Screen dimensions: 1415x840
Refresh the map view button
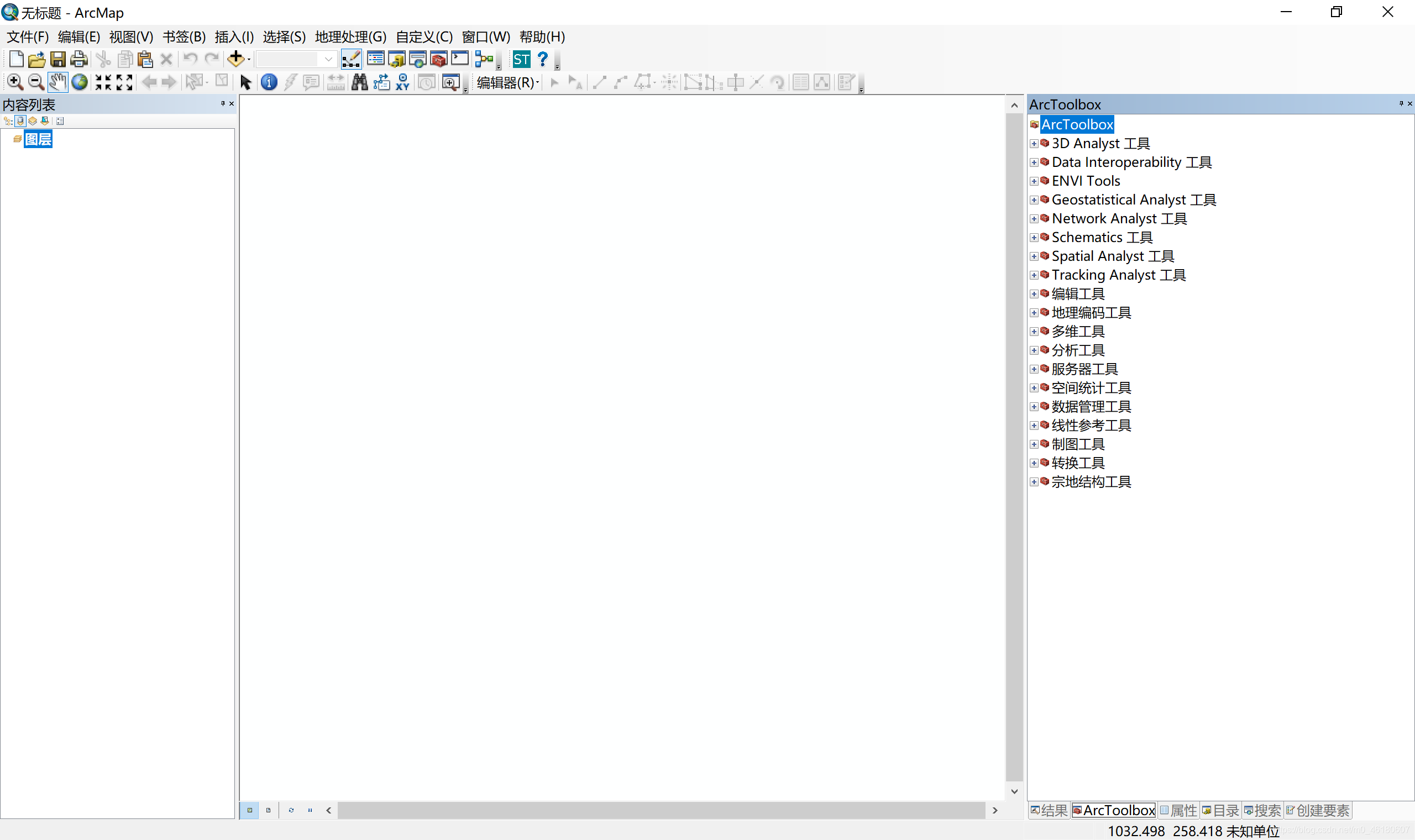(x=291, y=810)
